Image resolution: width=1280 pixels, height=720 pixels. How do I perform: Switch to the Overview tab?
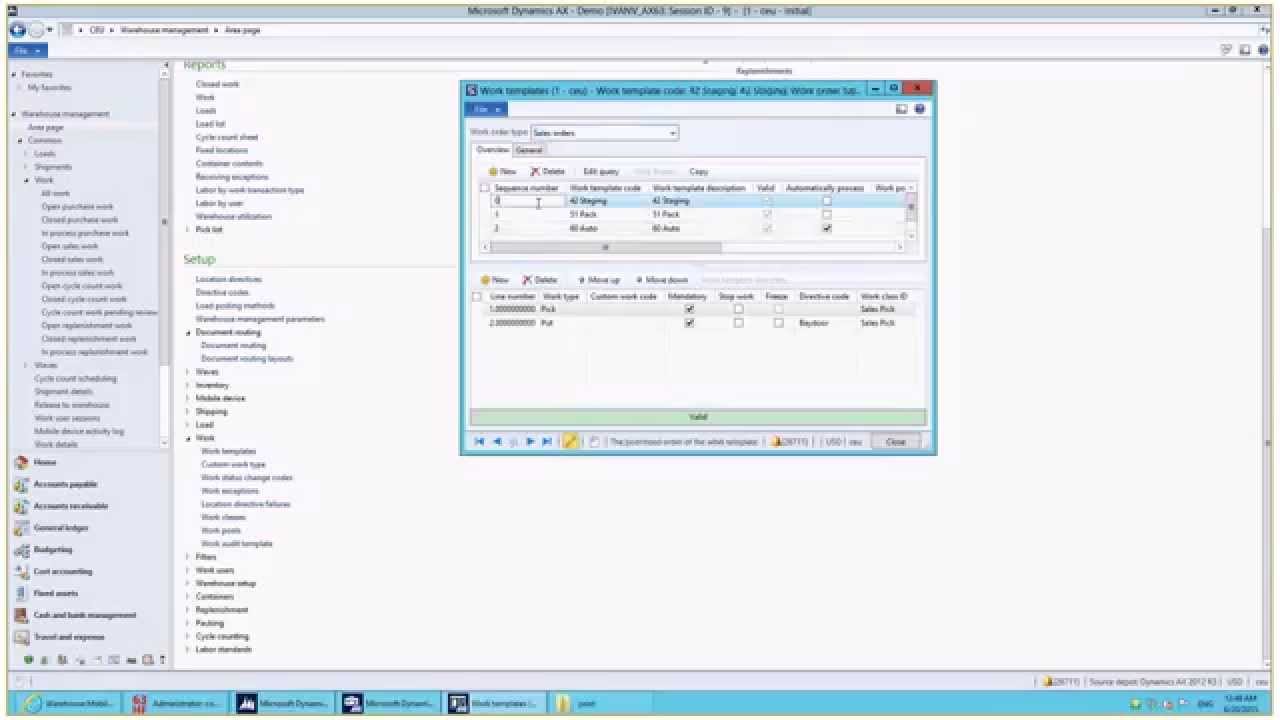pyautogui.click(x=492, y=150)
